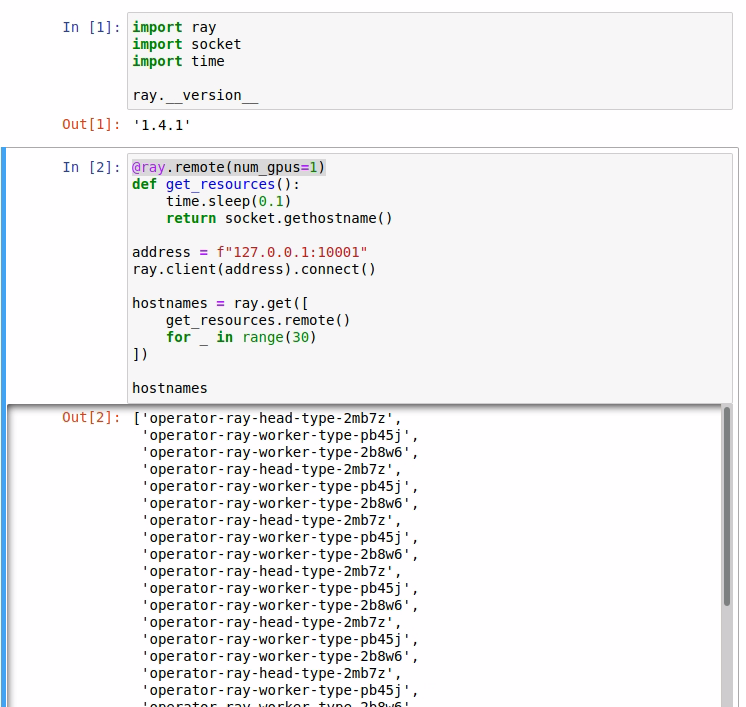Click the 'hostnames = ray.get([' line

click(x=220, y=304)
